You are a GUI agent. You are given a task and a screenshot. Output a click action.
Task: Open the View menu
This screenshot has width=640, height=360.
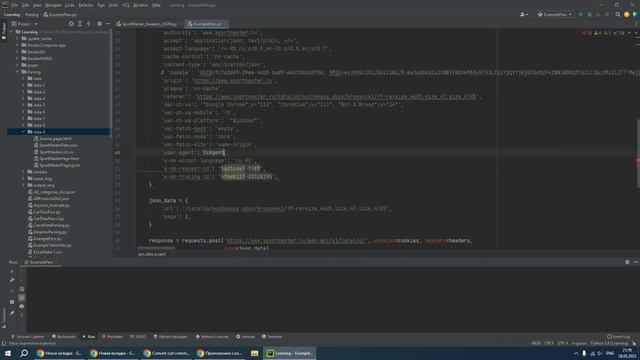pyautogui.click(x=37, y=5)
